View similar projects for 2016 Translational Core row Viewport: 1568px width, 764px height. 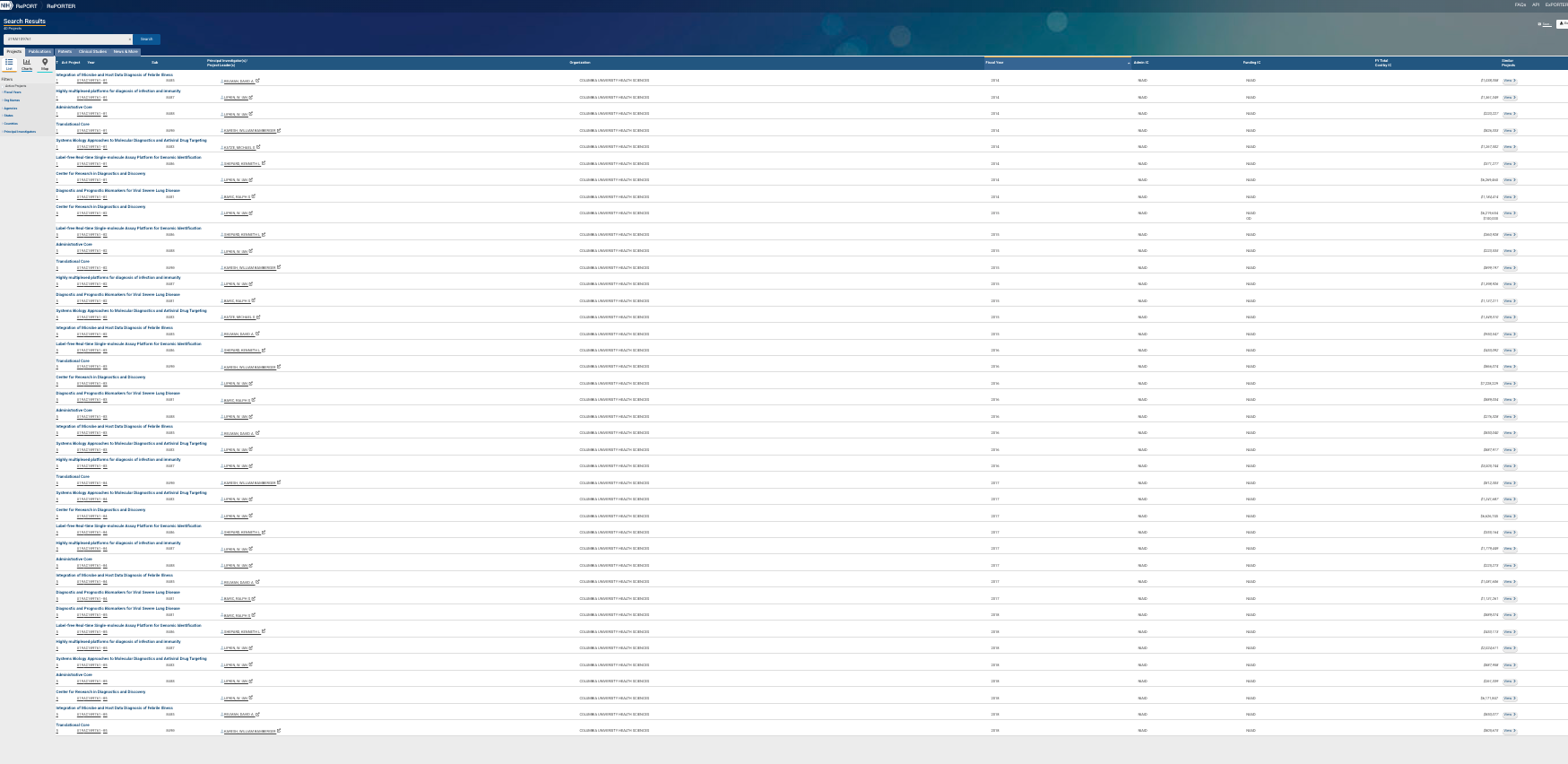1510,367
